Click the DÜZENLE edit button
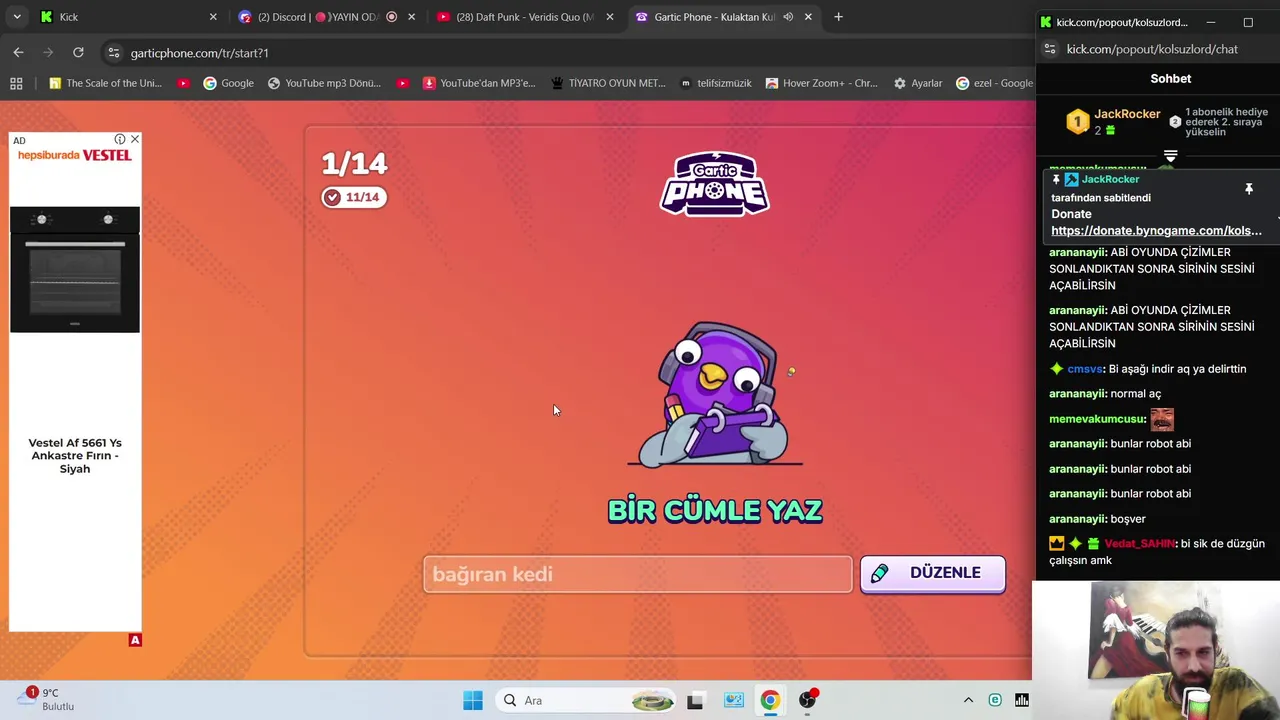Viewport: 1280px width, 720px height. 933,573
